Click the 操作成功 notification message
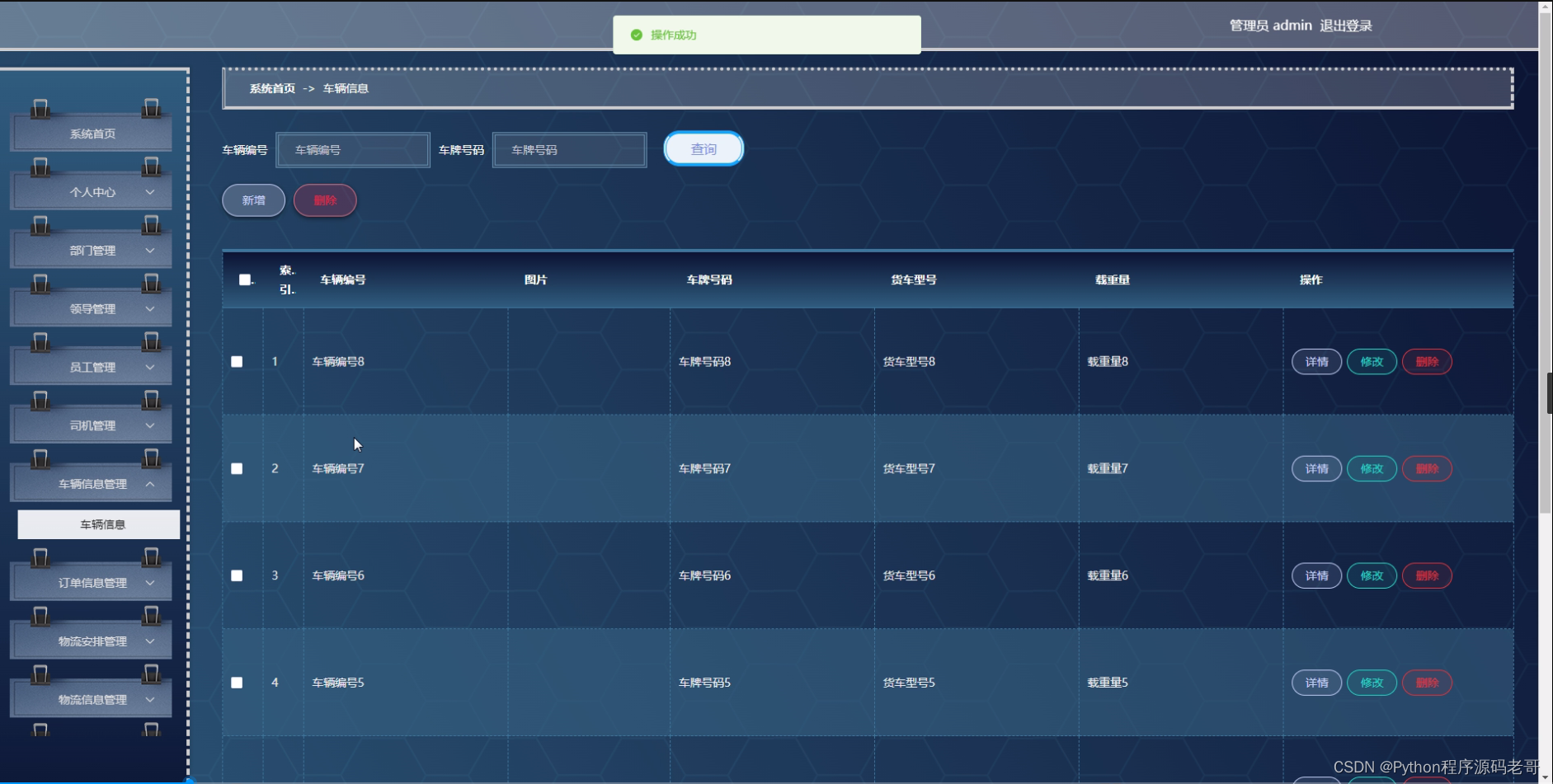 coord(674,35)
